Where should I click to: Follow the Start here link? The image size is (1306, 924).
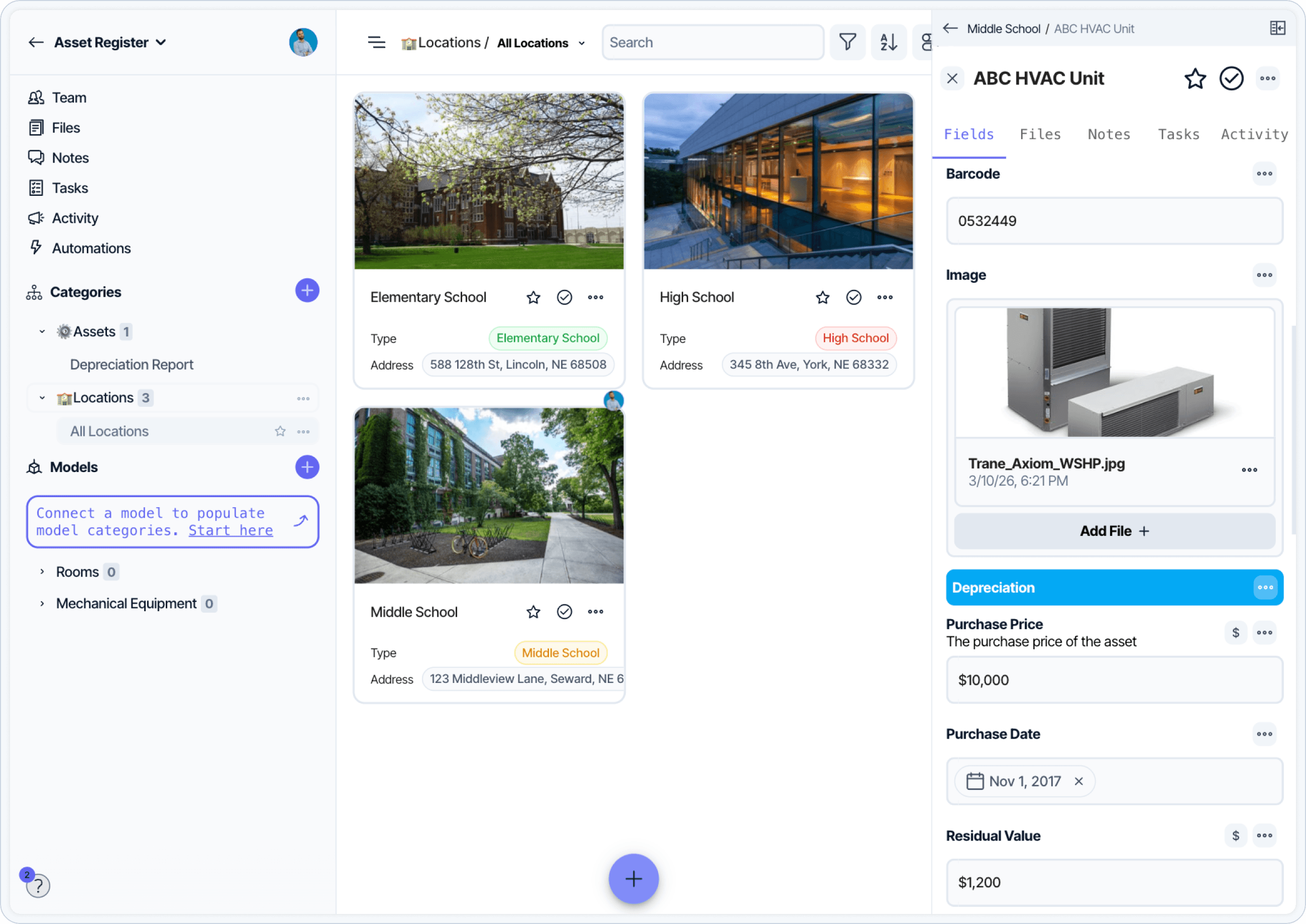[231, 530]
